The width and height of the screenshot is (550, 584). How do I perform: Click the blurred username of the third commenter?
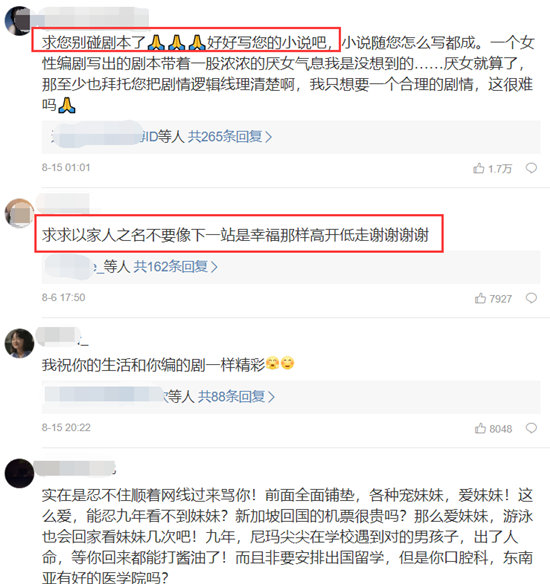pos(62,336)
